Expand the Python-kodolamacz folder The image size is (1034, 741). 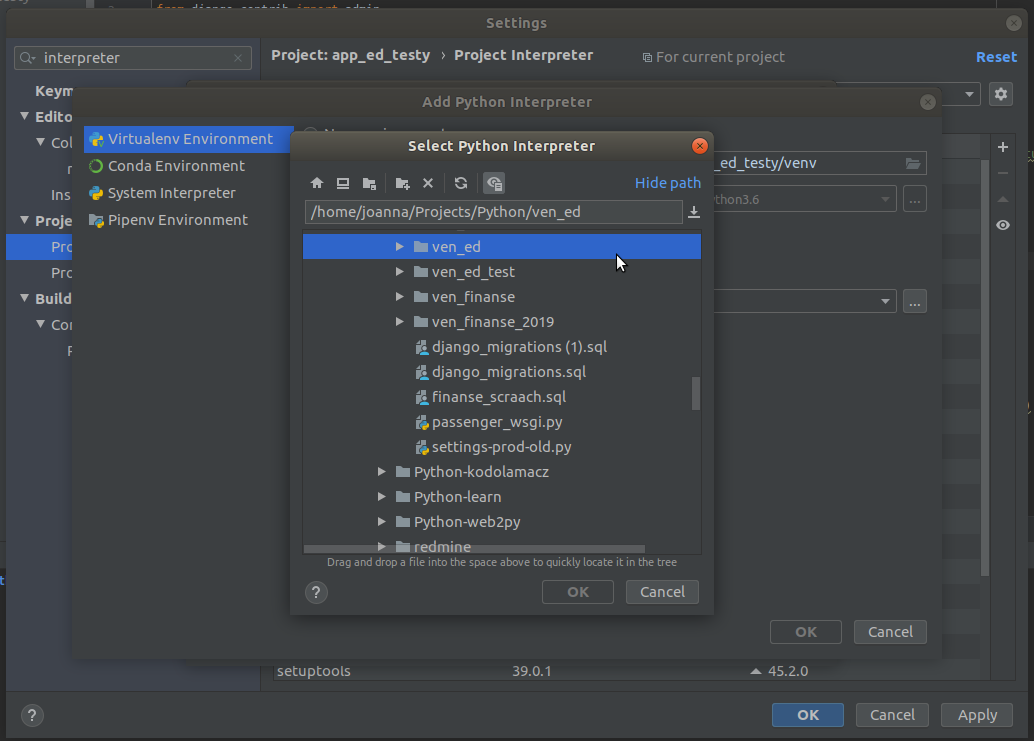click(x=382, y=472)
